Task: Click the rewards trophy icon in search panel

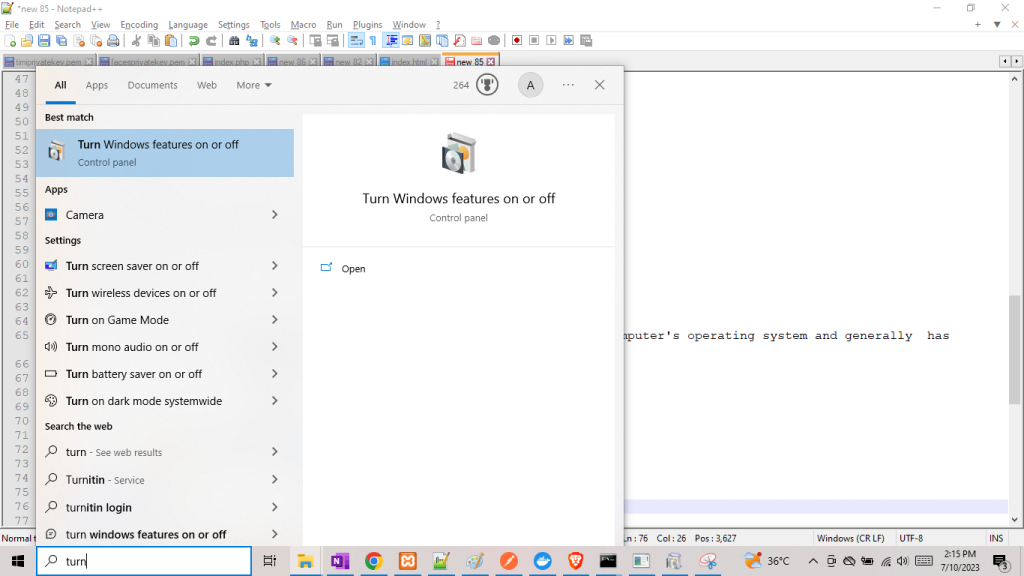Action: click(x=487, y=85)
